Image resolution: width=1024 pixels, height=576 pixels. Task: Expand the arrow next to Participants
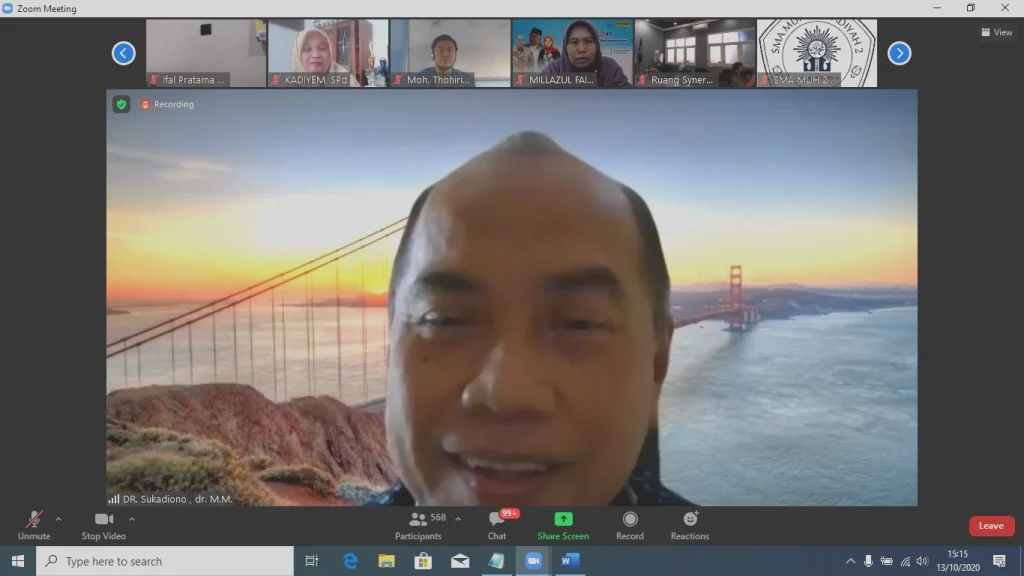[458, 519]
